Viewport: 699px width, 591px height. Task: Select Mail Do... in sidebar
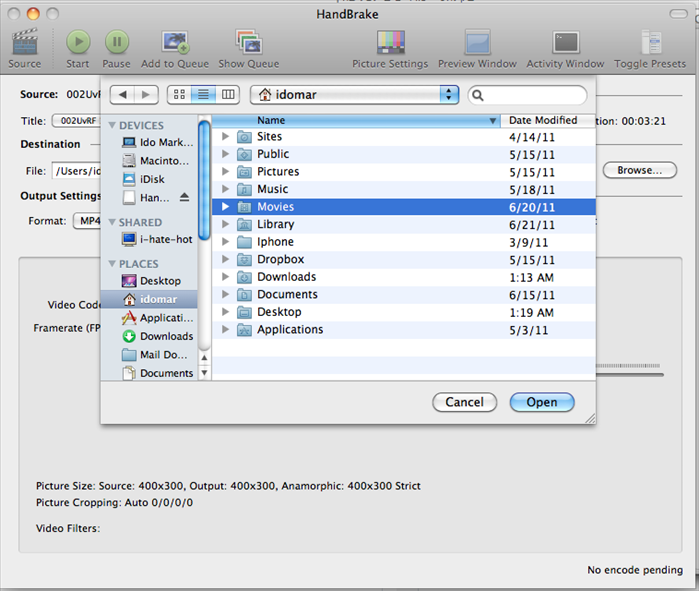point(150,355)
